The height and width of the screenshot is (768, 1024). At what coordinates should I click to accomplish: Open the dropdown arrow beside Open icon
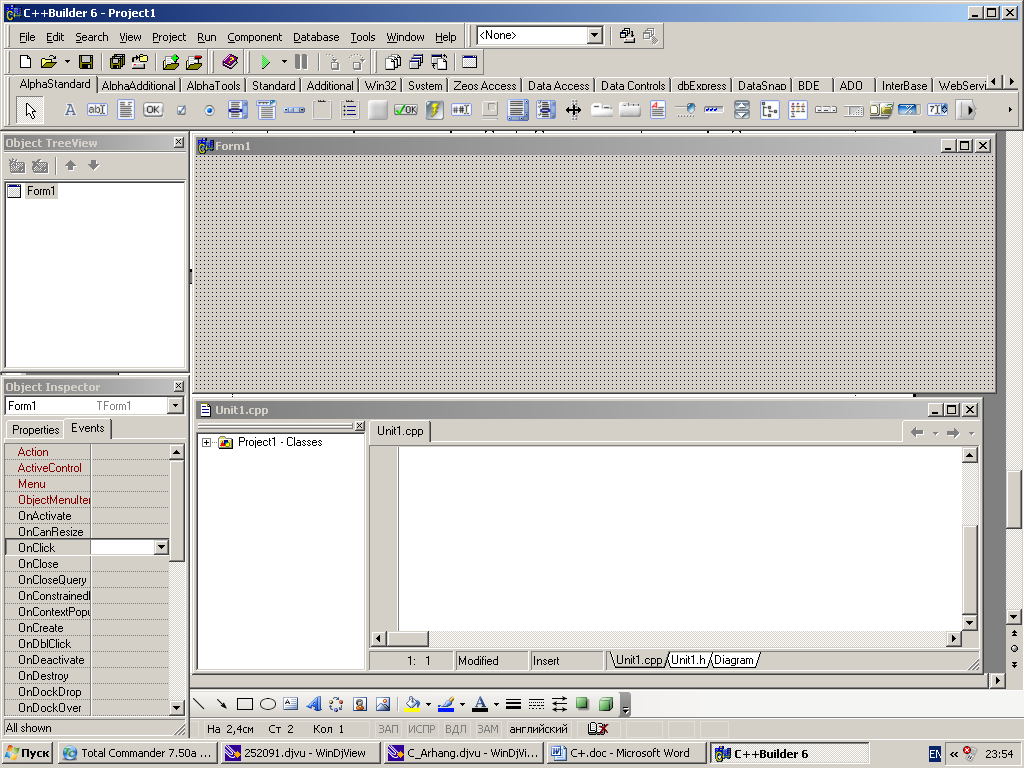(x=67, y=62)
